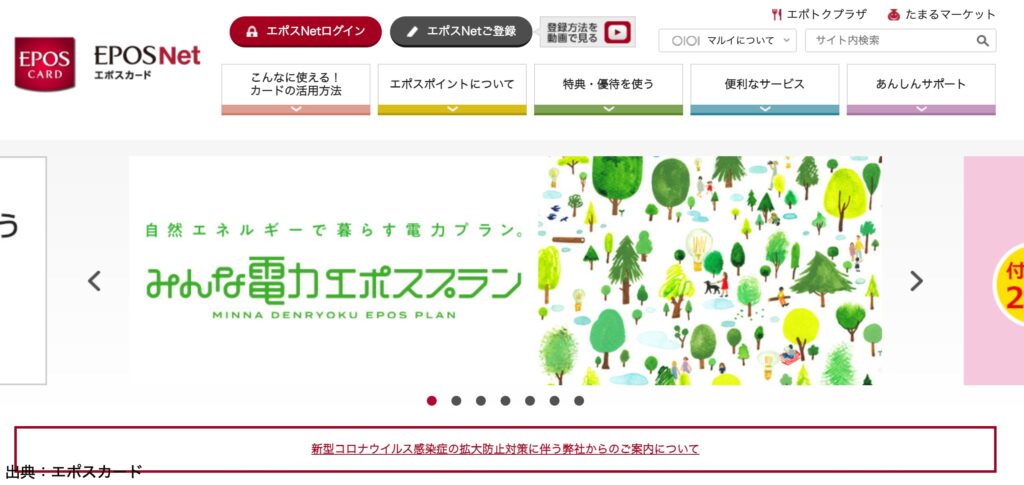Click the fork-and-knife エポトクプラザ icon
Viewport: 1024px width, 485px height.
click(776, 14)
